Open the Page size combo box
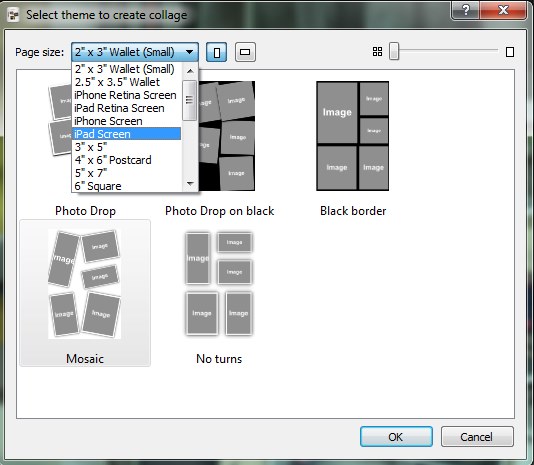The height and width of the screenshot is (465, 534). click(135, 52)
